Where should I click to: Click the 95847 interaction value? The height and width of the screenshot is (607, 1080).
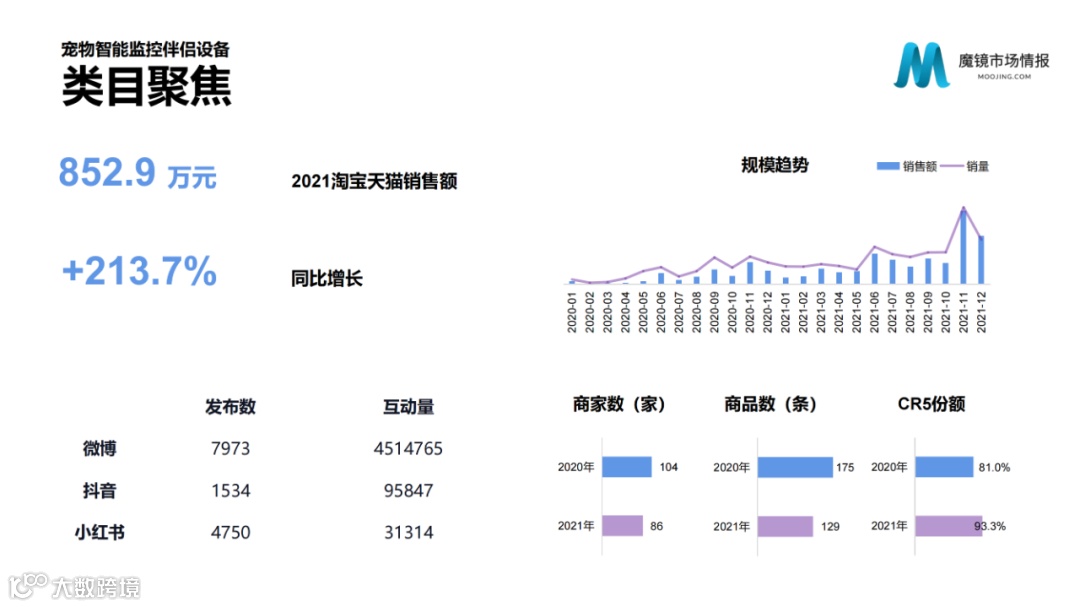click(x=408, y=491)
